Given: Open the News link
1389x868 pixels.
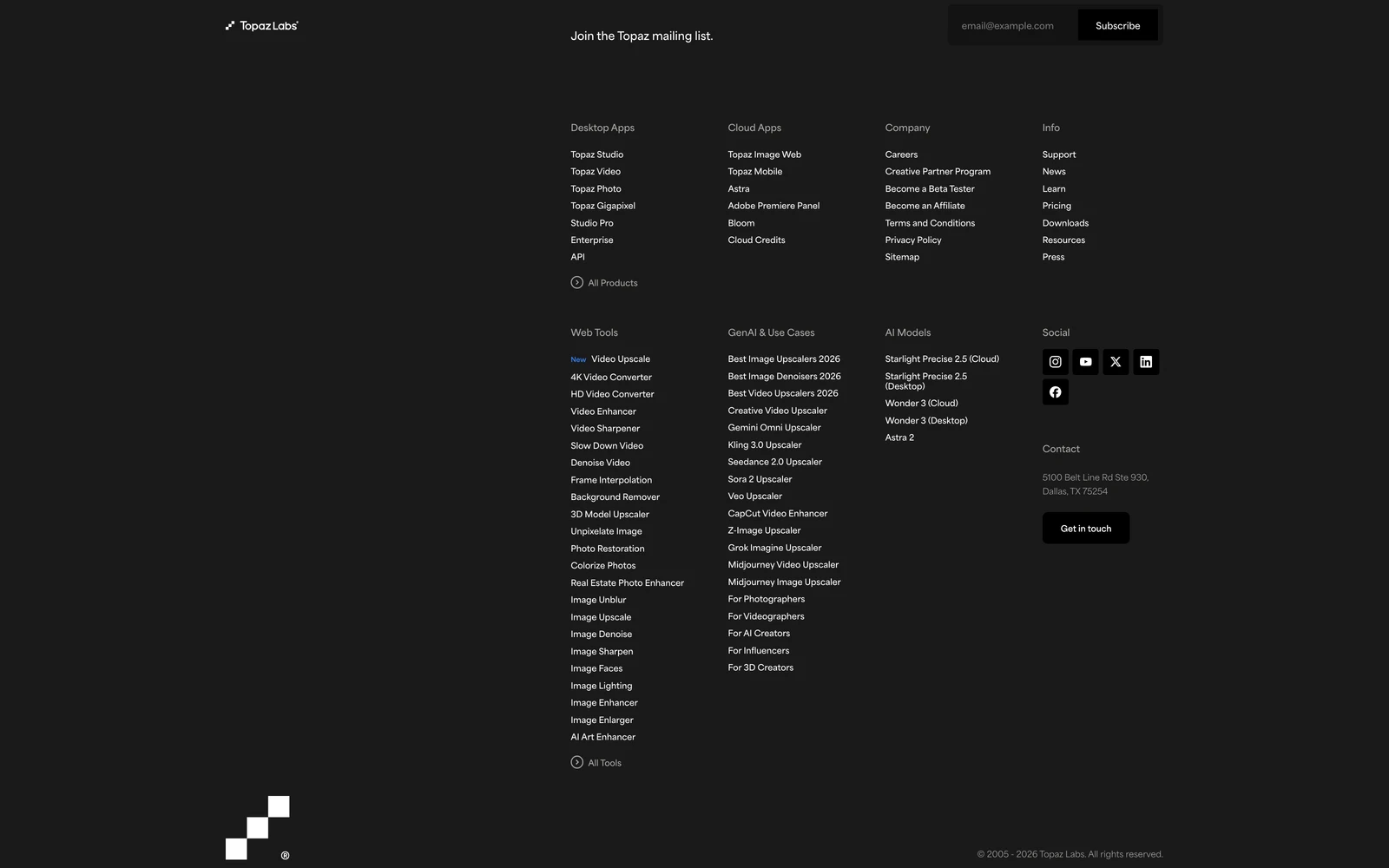Looking at the screenshot, I should tap(1054, 172).
